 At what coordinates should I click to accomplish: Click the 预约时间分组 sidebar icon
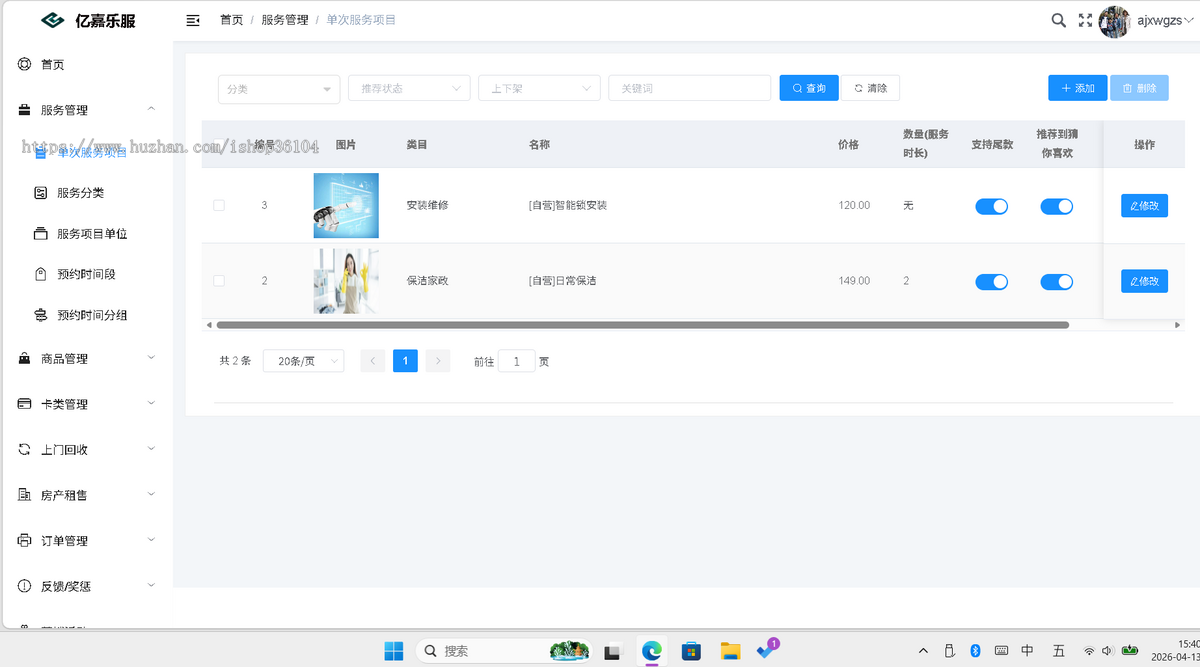(41, 315)
